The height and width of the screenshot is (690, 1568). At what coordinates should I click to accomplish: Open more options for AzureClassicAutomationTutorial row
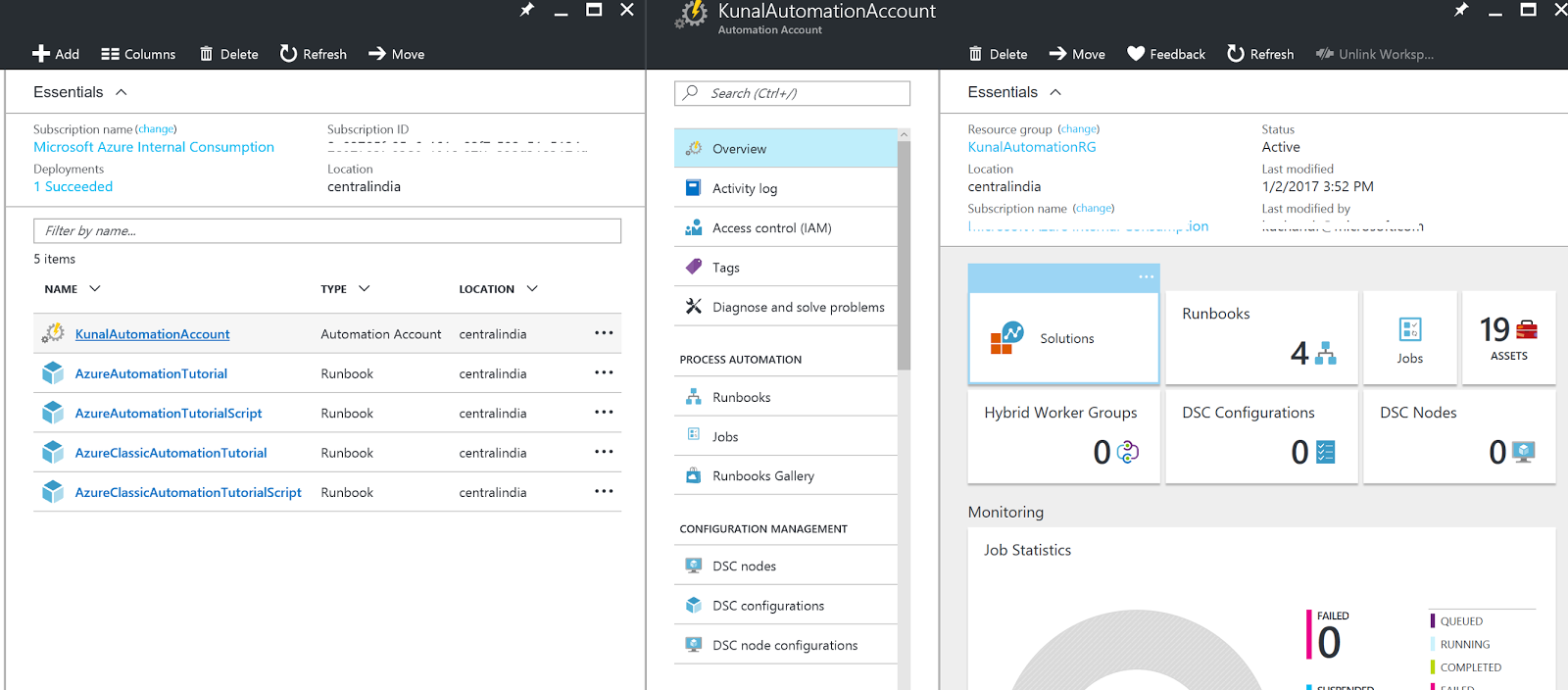point(604,452)
